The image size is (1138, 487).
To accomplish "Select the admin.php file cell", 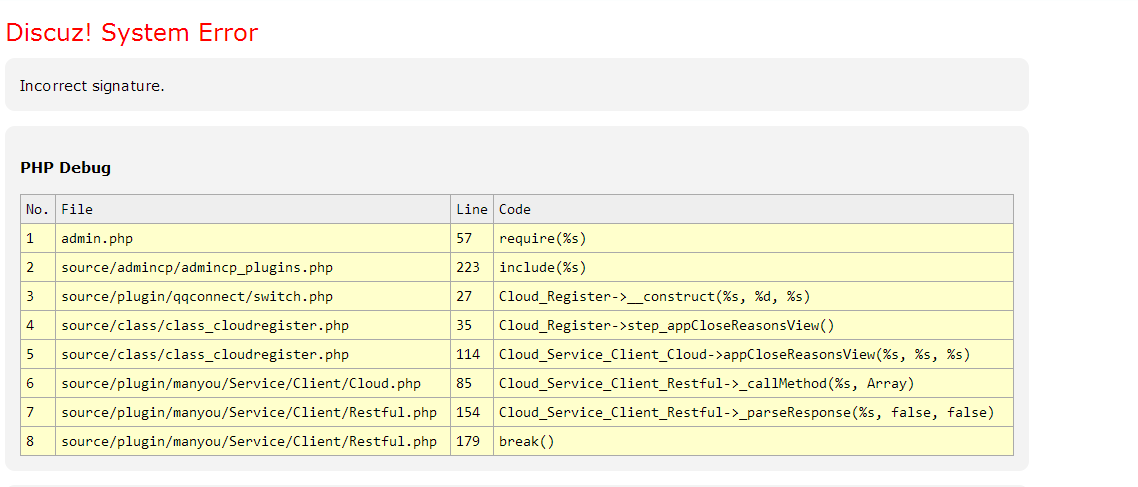I will tap(253, 238).
